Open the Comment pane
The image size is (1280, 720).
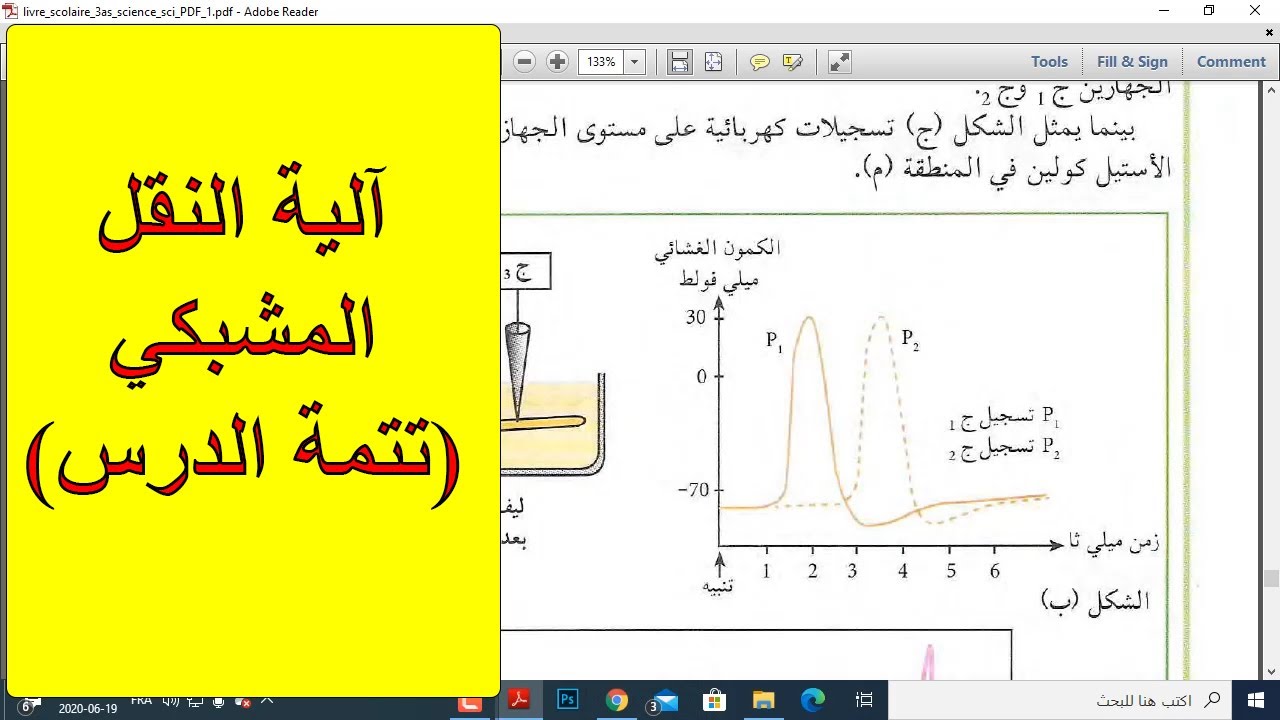click(1231, 62)
